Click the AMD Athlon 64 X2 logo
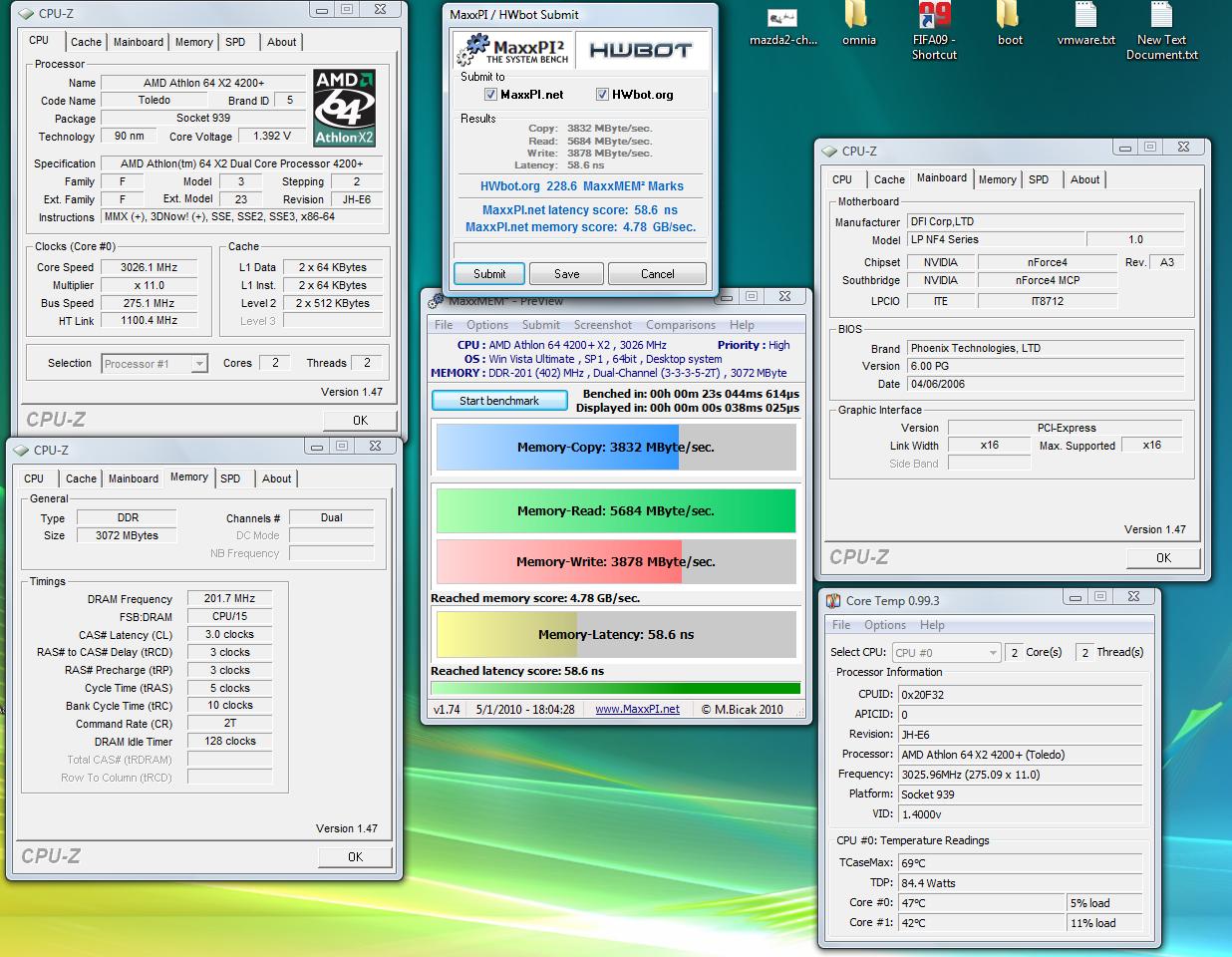 coord(344,108)
